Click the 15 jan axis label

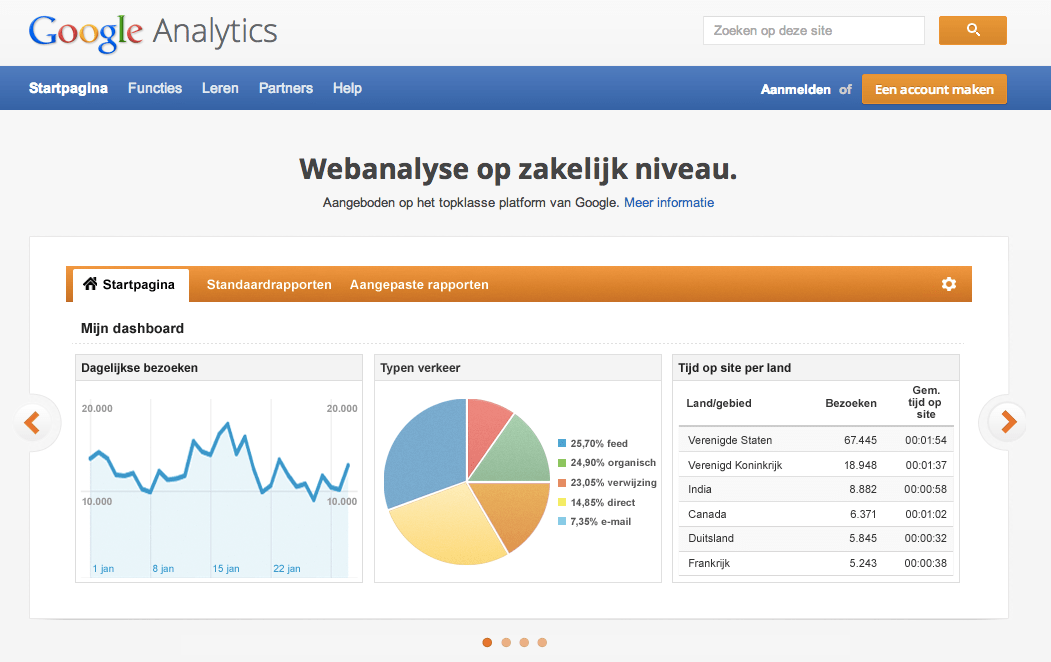tap(226, 568)
